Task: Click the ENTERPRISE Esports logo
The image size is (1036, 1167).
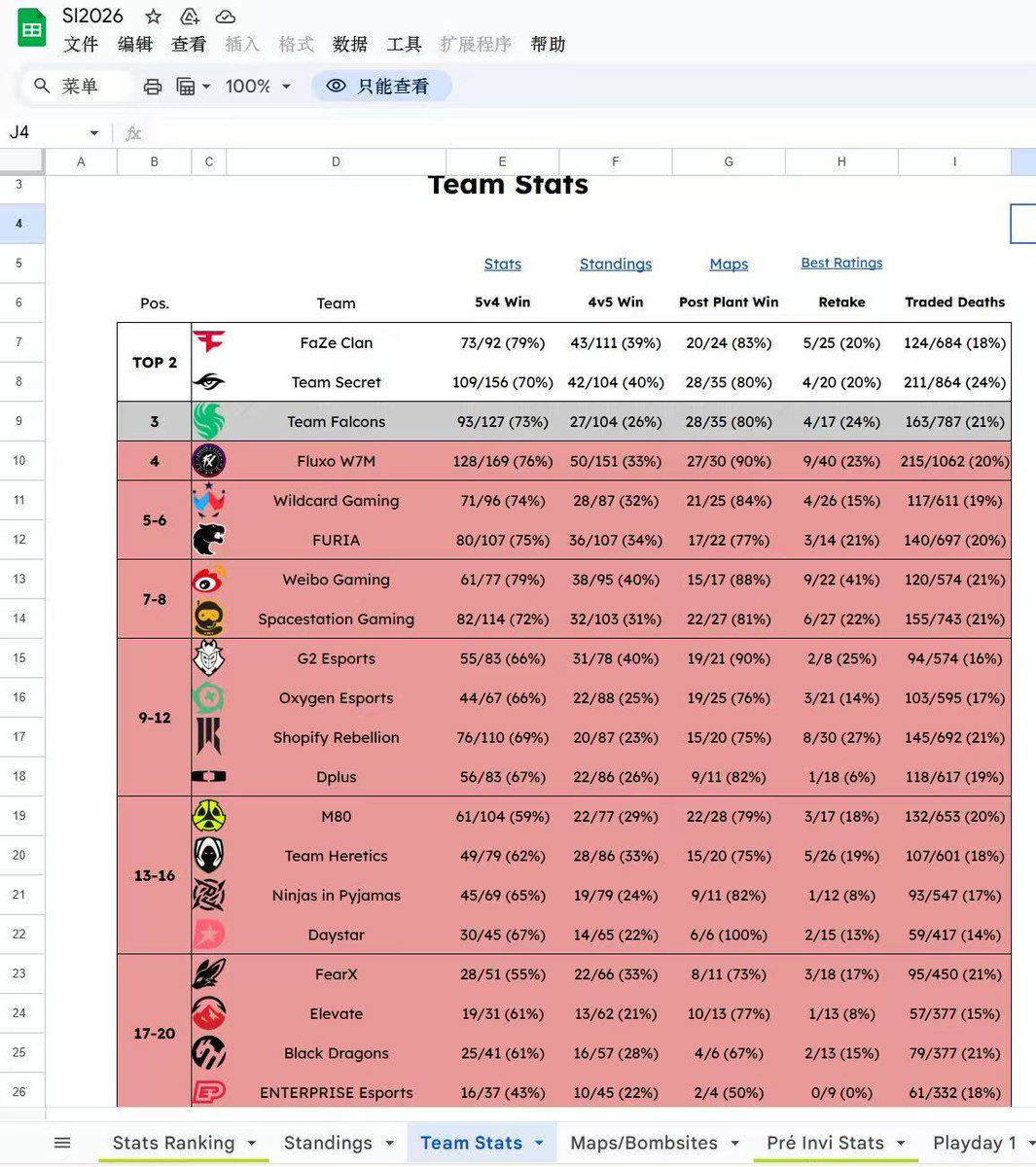Action: tap(208, 1092)
